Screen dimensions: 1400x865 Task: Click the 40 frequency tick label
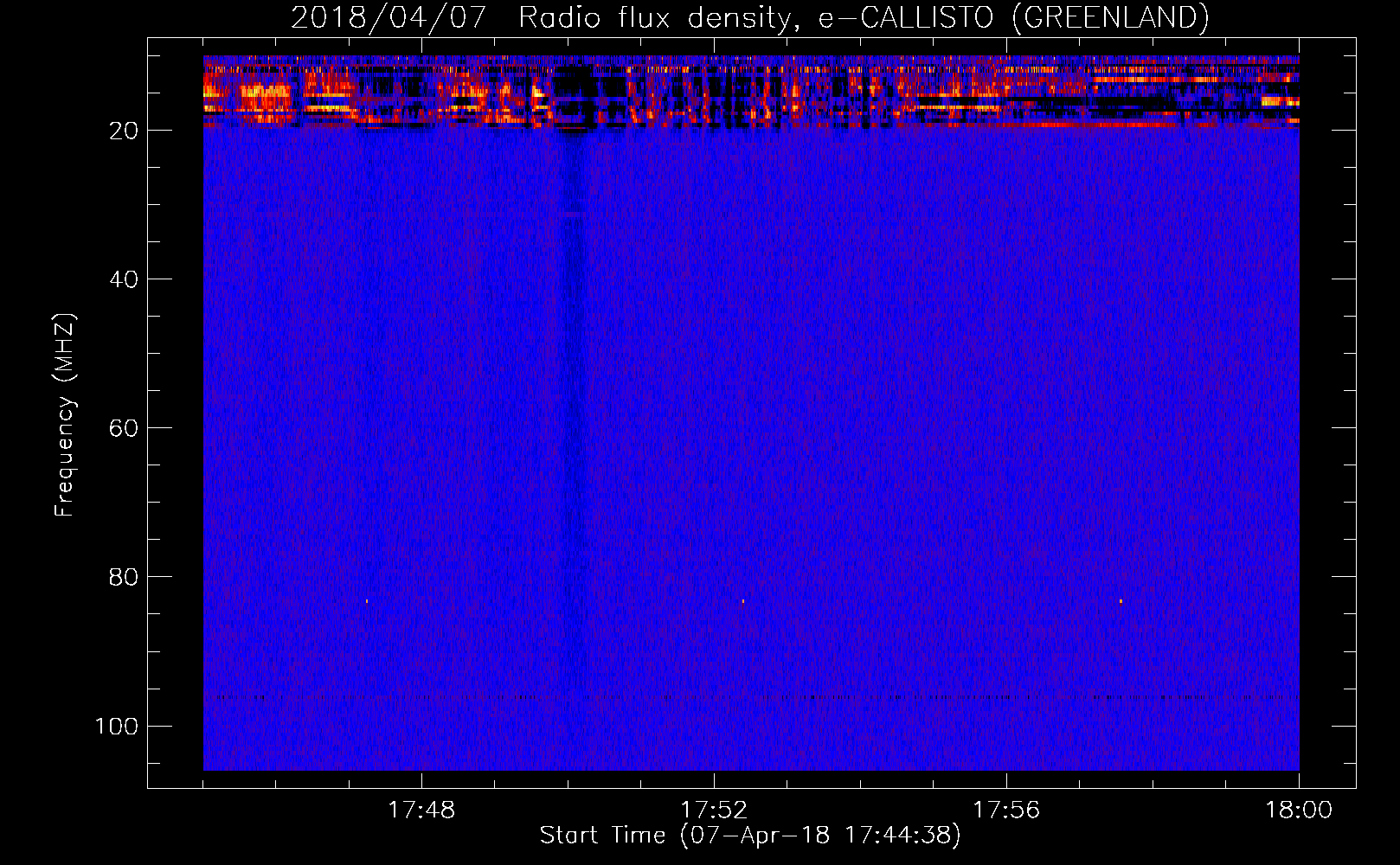tap(124, 279)
